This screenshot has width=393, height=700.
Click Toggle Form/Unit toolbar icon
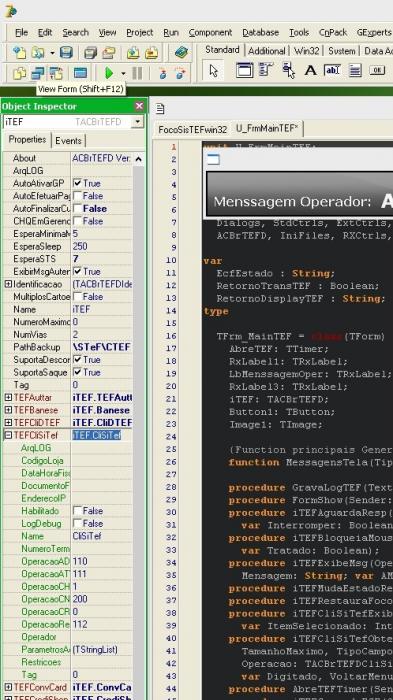[56, 73]
